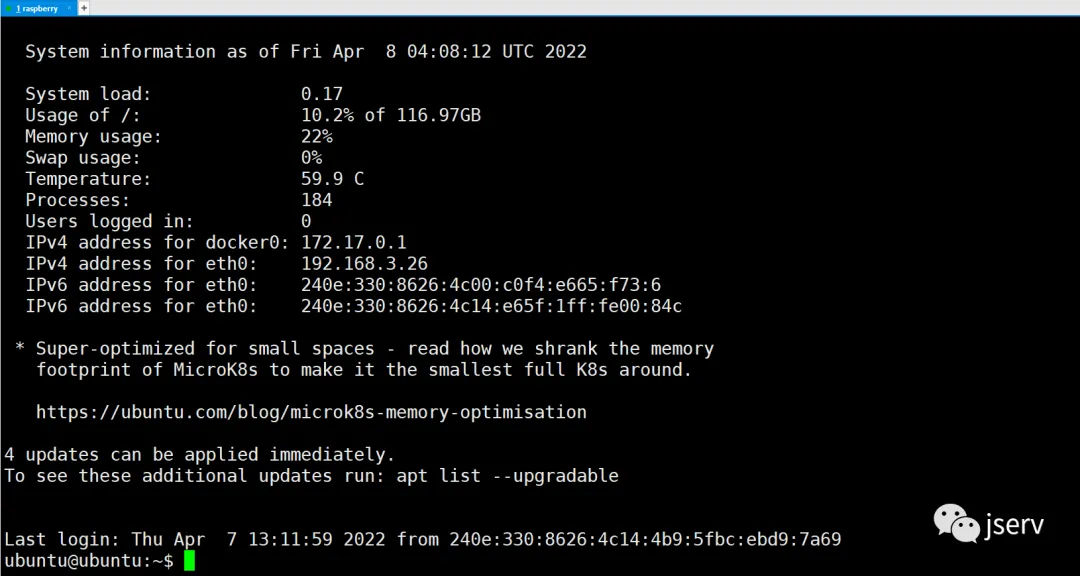This screenshot has width=1080, height=576.
Task: Click the System load value 0.17
Action: point(322,94)
